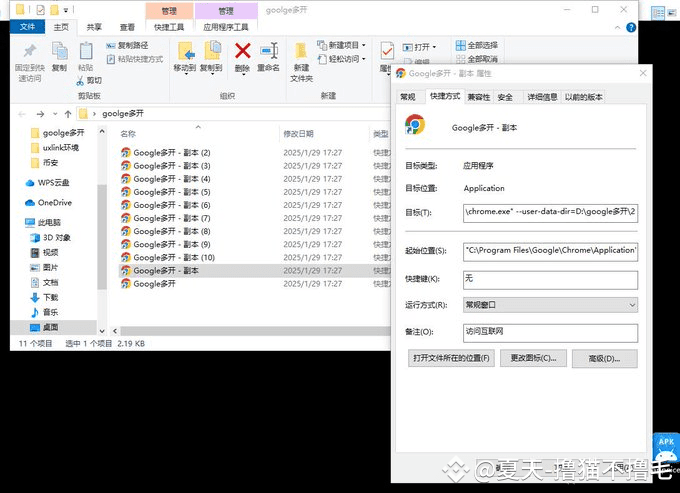Sort files by 名称 column header
This screenshot has width=680, height=493.
click(128, 134)
